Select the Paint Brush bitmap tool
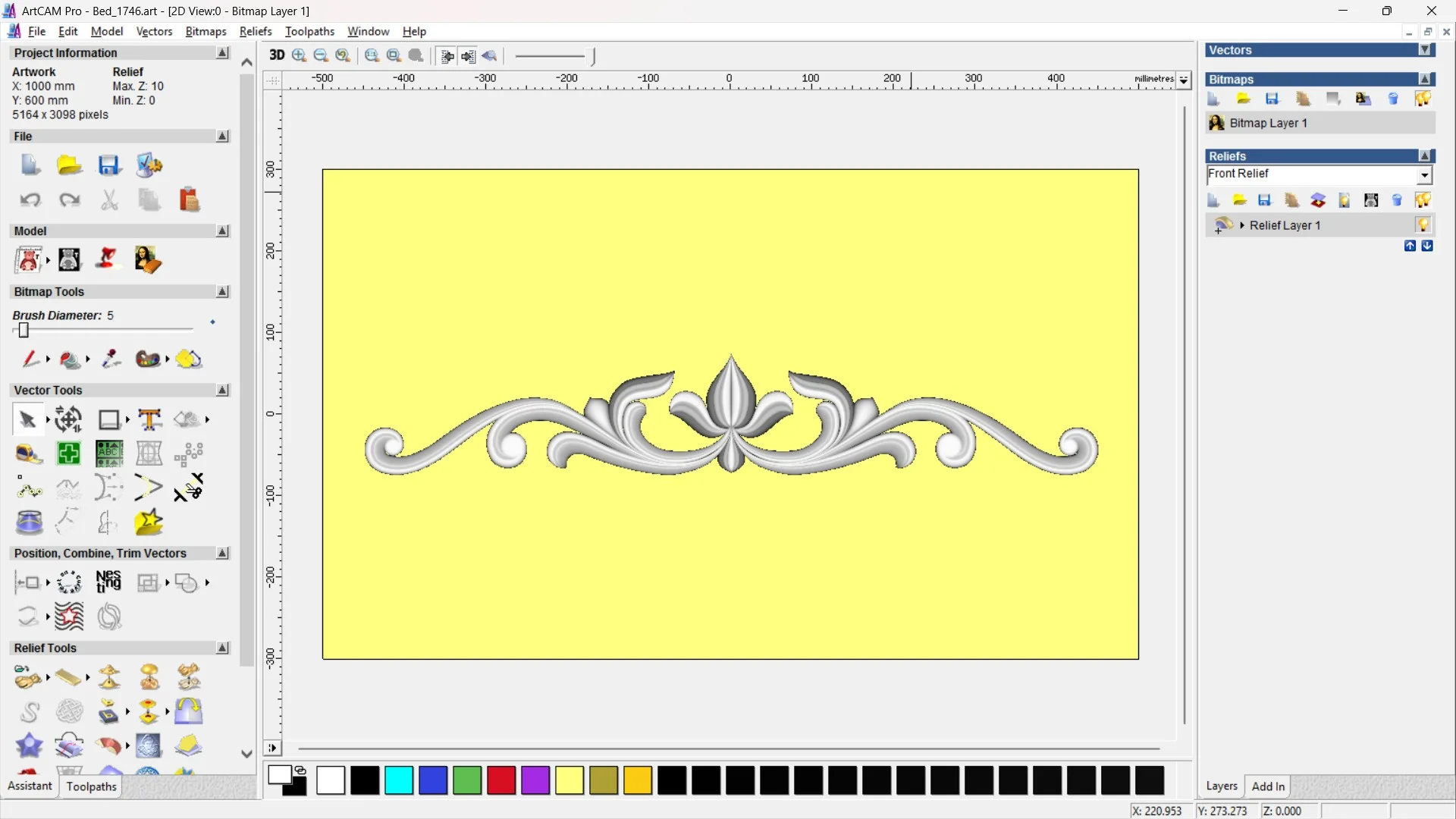The image size is (1456, 819). (x=30, y=359)
